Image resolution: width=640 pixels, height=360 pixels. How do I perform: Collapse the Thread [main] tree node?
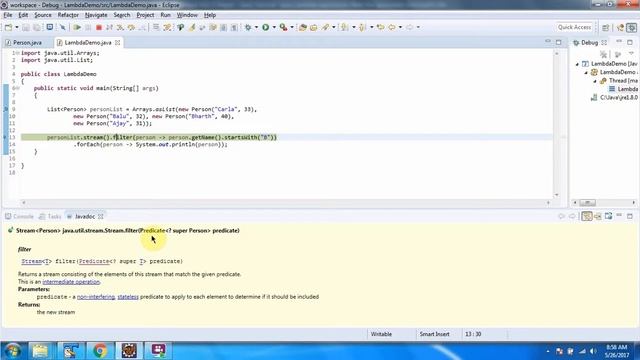(595, 81)
